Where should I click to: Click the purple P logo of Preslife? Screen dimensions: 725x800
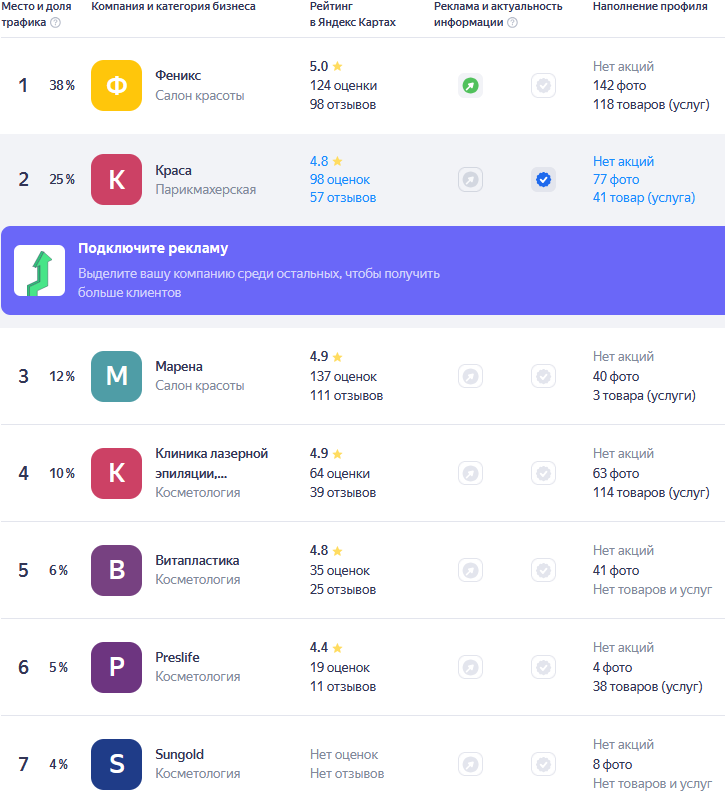coord(116,667)
